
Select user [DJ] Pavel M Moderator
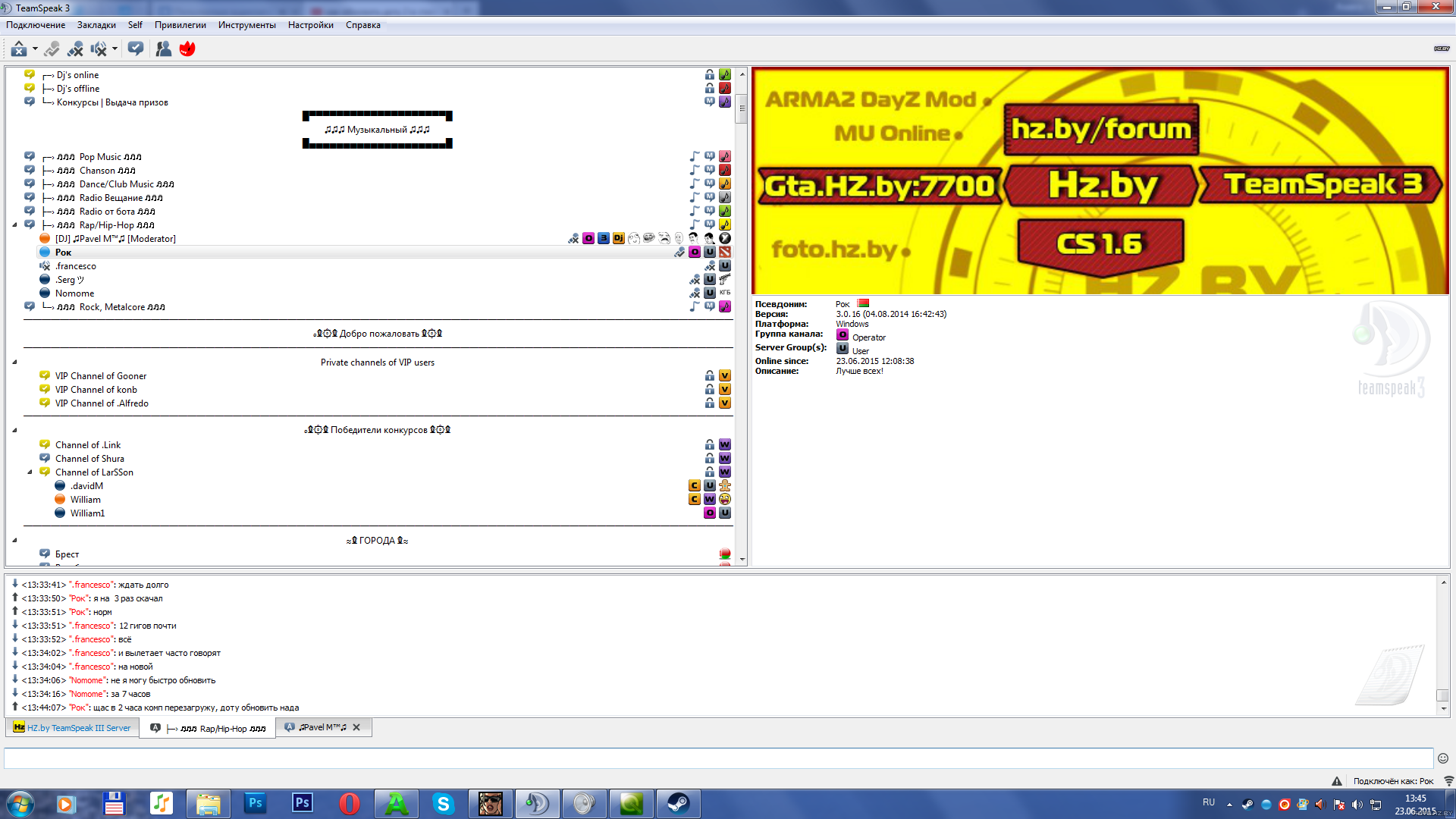(x=115, y=239)
